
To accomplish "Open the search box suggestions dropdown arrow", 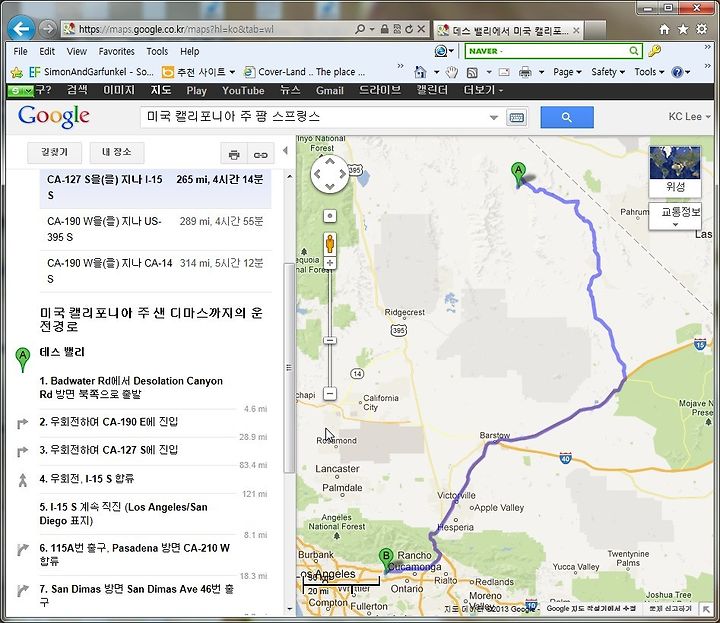I will click(x=494, y=118).
